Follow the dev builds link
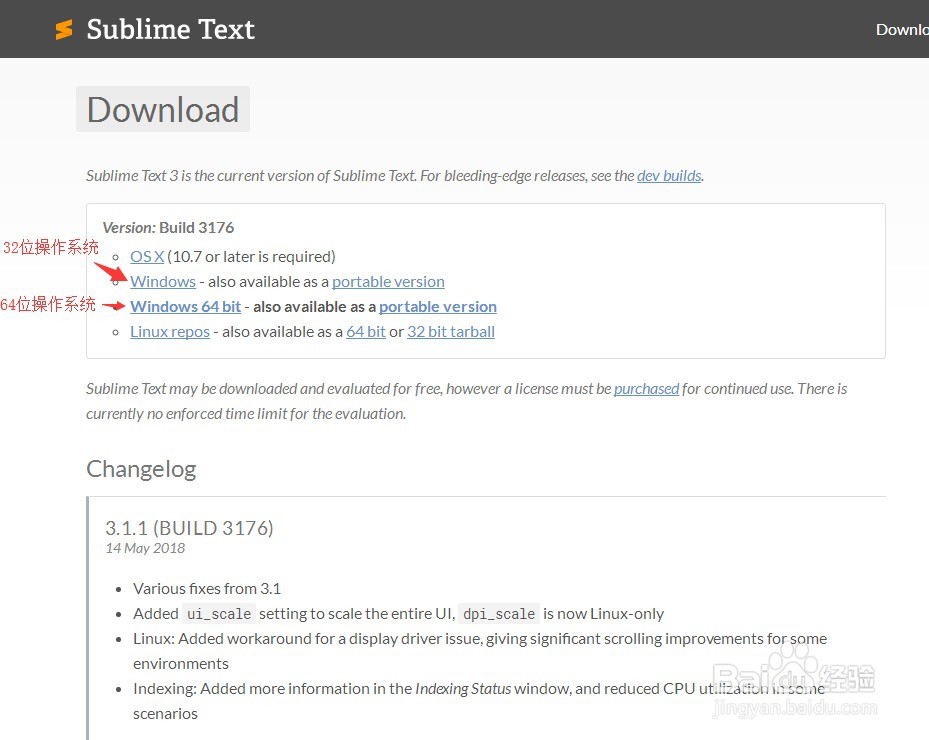929x740 pixels. (x=669, y=176)
